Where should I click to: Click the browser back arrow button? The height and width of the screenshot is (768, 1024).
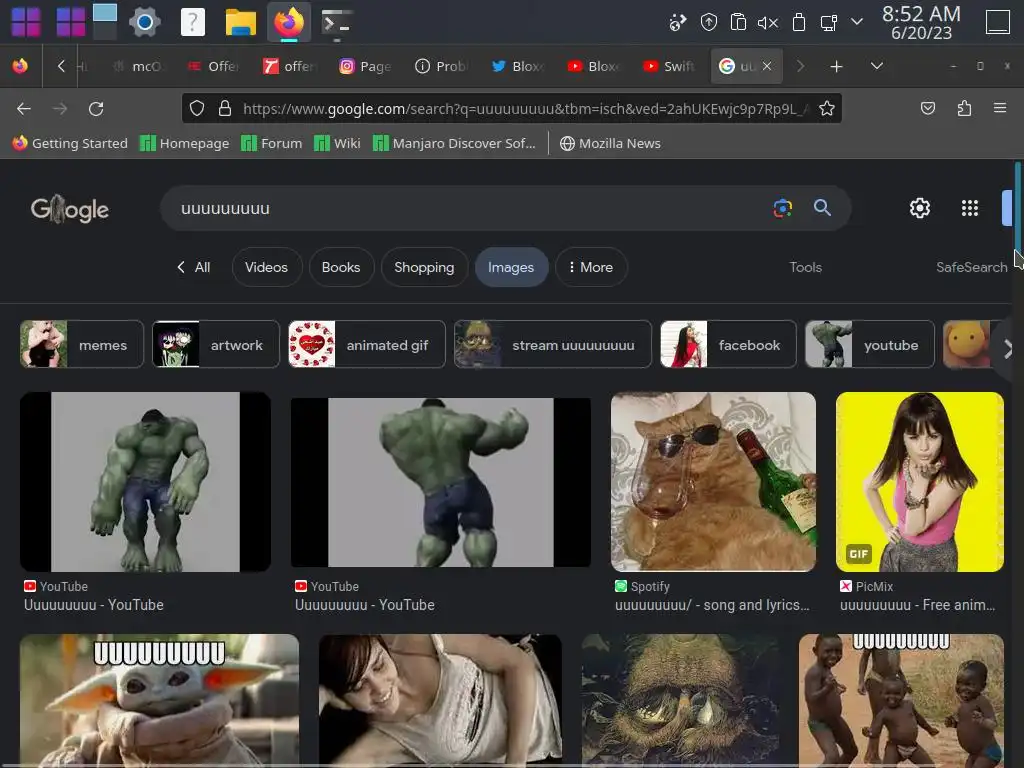pyautogui.click(x=24, y=108)
